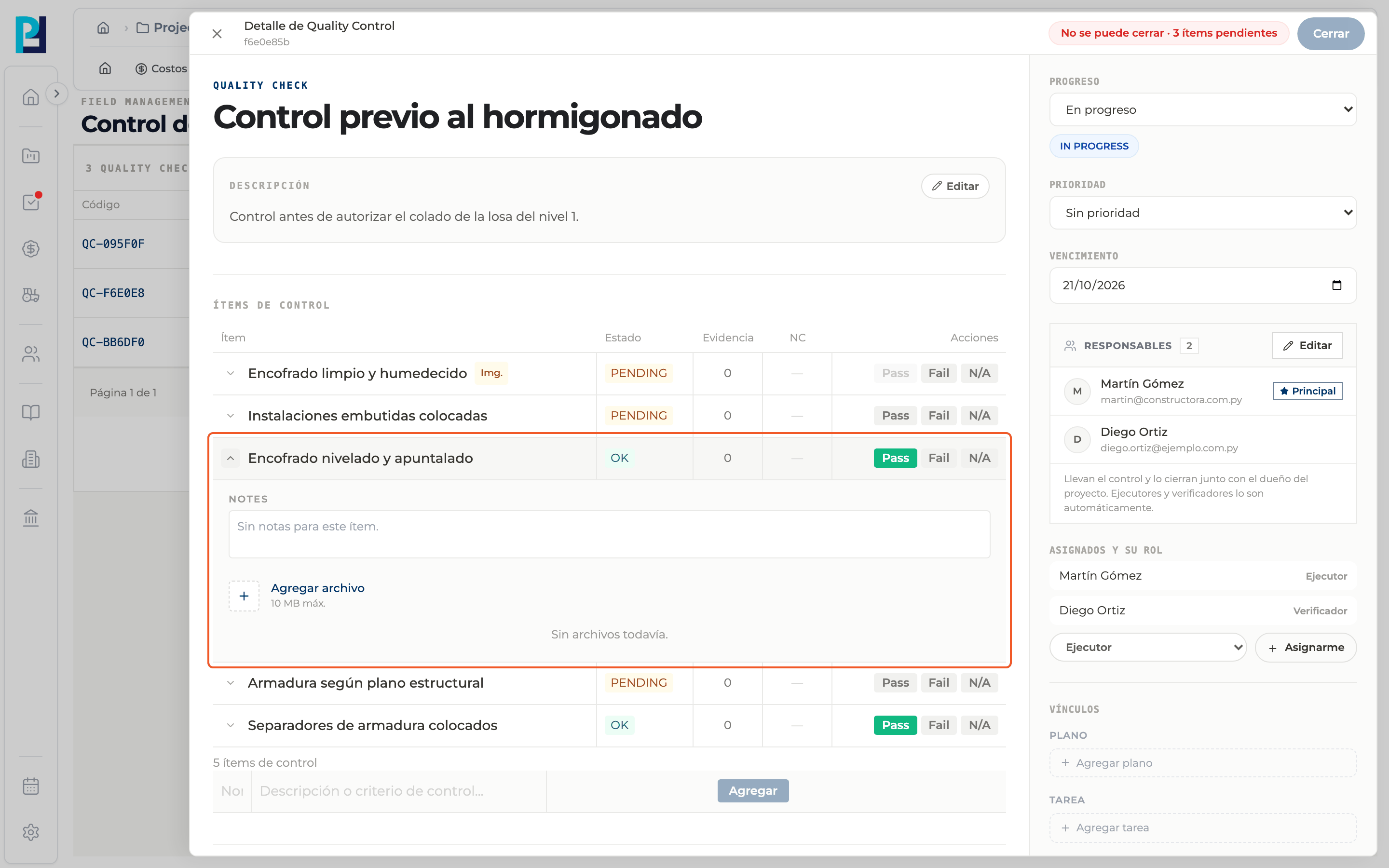Open the calendar icon in the sidebar
Viewport: 1389px width, 868px height.
pos(31,786)
